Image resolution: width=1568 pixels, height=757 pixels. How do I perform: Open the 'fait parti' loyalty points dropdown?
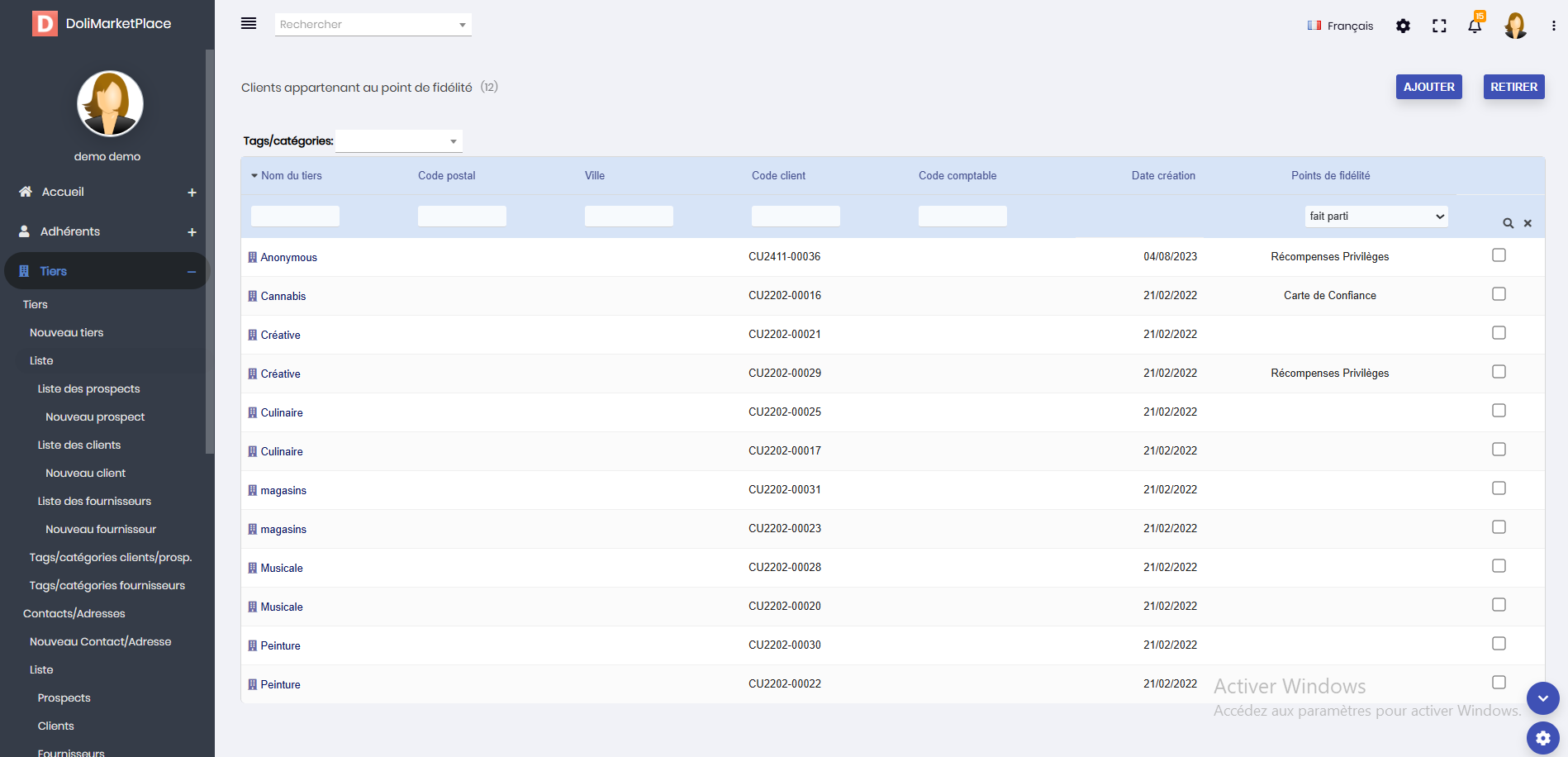tap(1376, 217)
